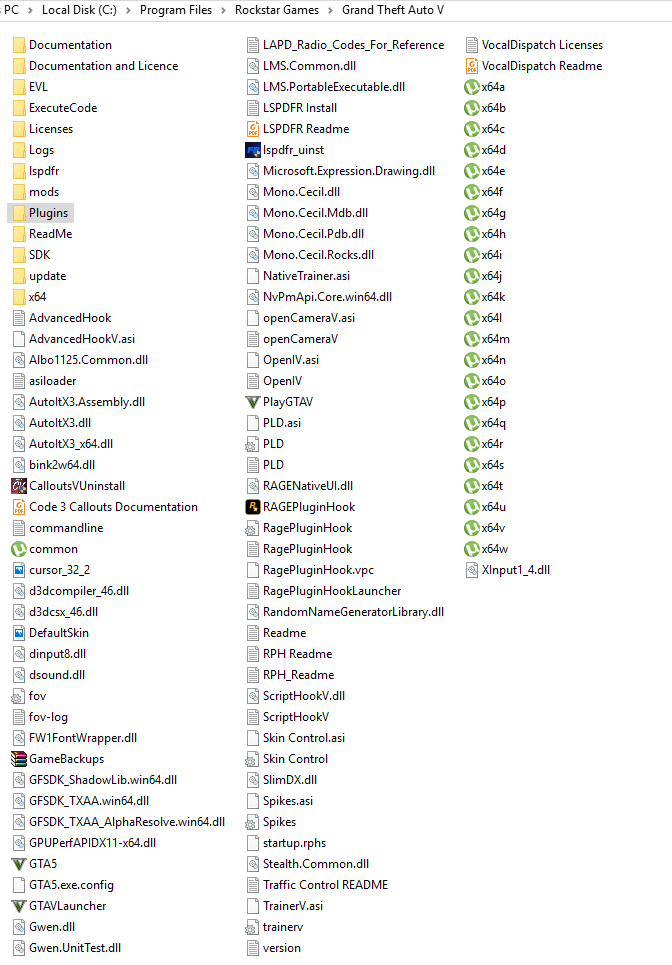Select Gwen.UnitTest.dll file
672x965 pixels.
67,948
